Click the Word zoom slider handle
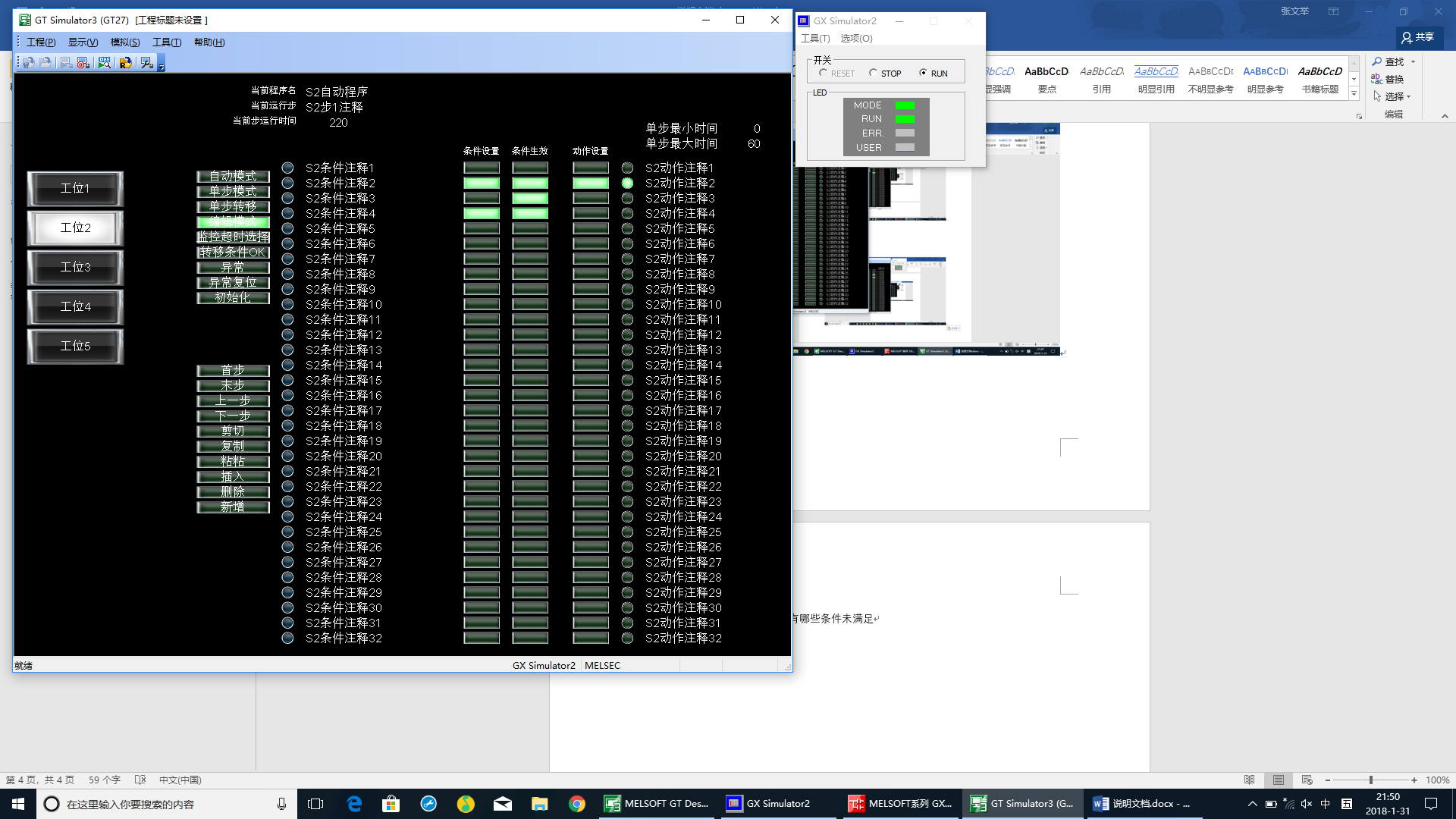This screenshot has width=1456, height=819. 1370,780
